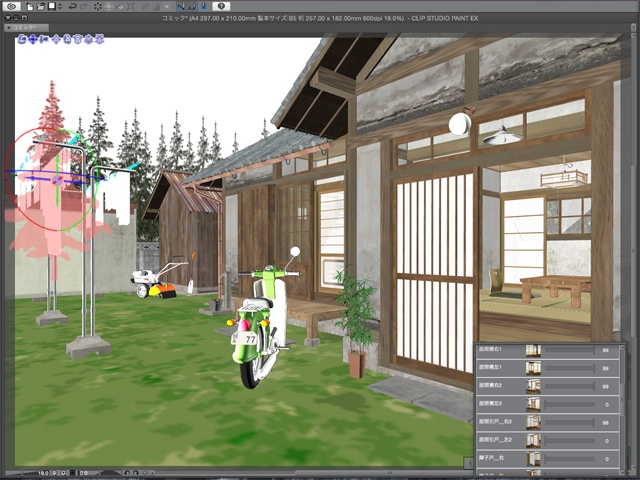Image resolution: width=640 pixels, height=480 pixels.
Task: Adjust the 居間横右2 slider
Action: (x=570, y=386)
